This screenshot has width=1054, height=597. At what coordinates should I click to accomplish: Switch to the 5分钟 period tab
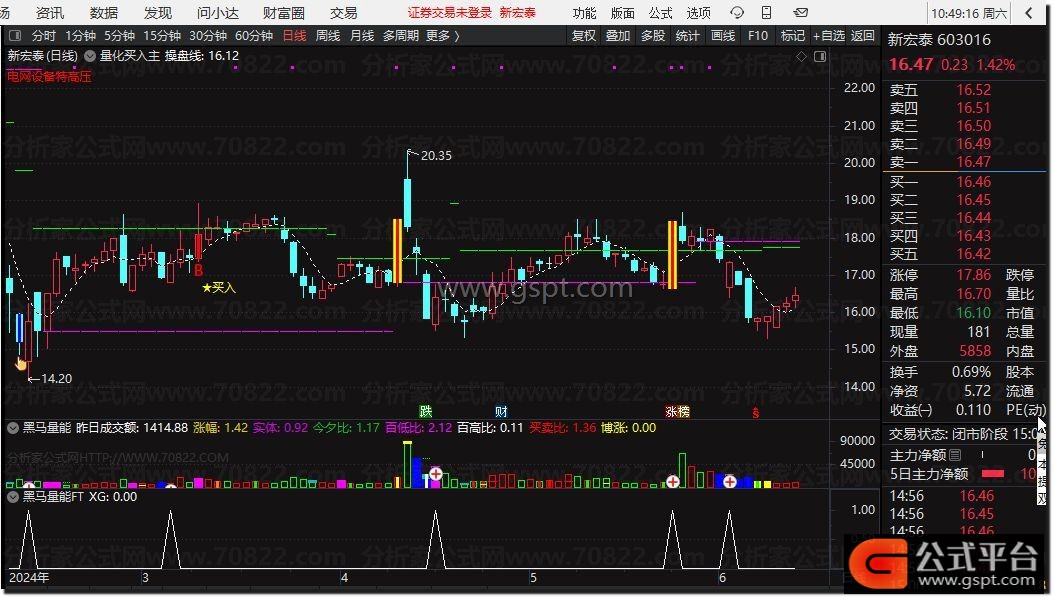coord(120,36)
